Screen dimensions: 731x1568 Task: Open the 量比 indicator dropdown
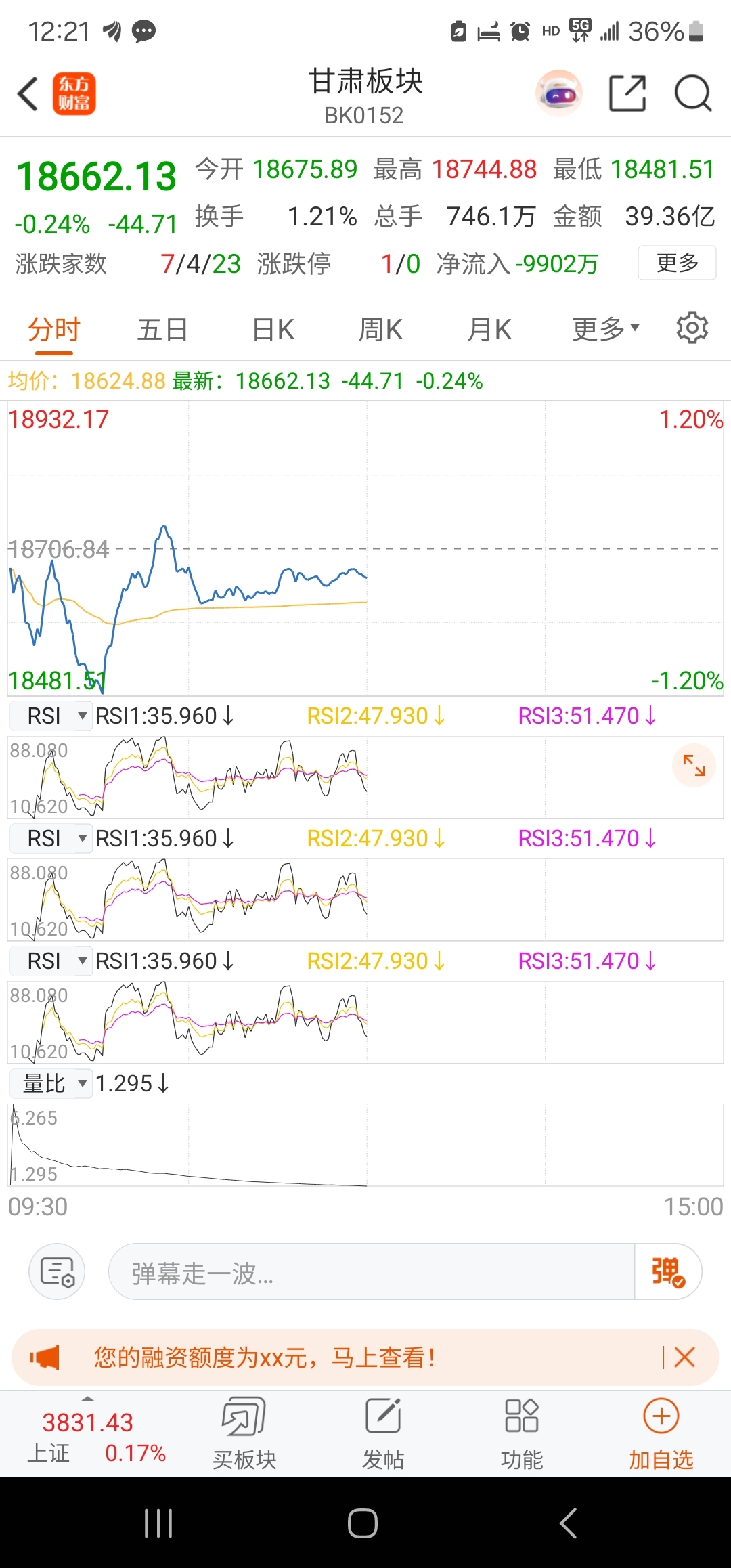(x=51, y=1083)
